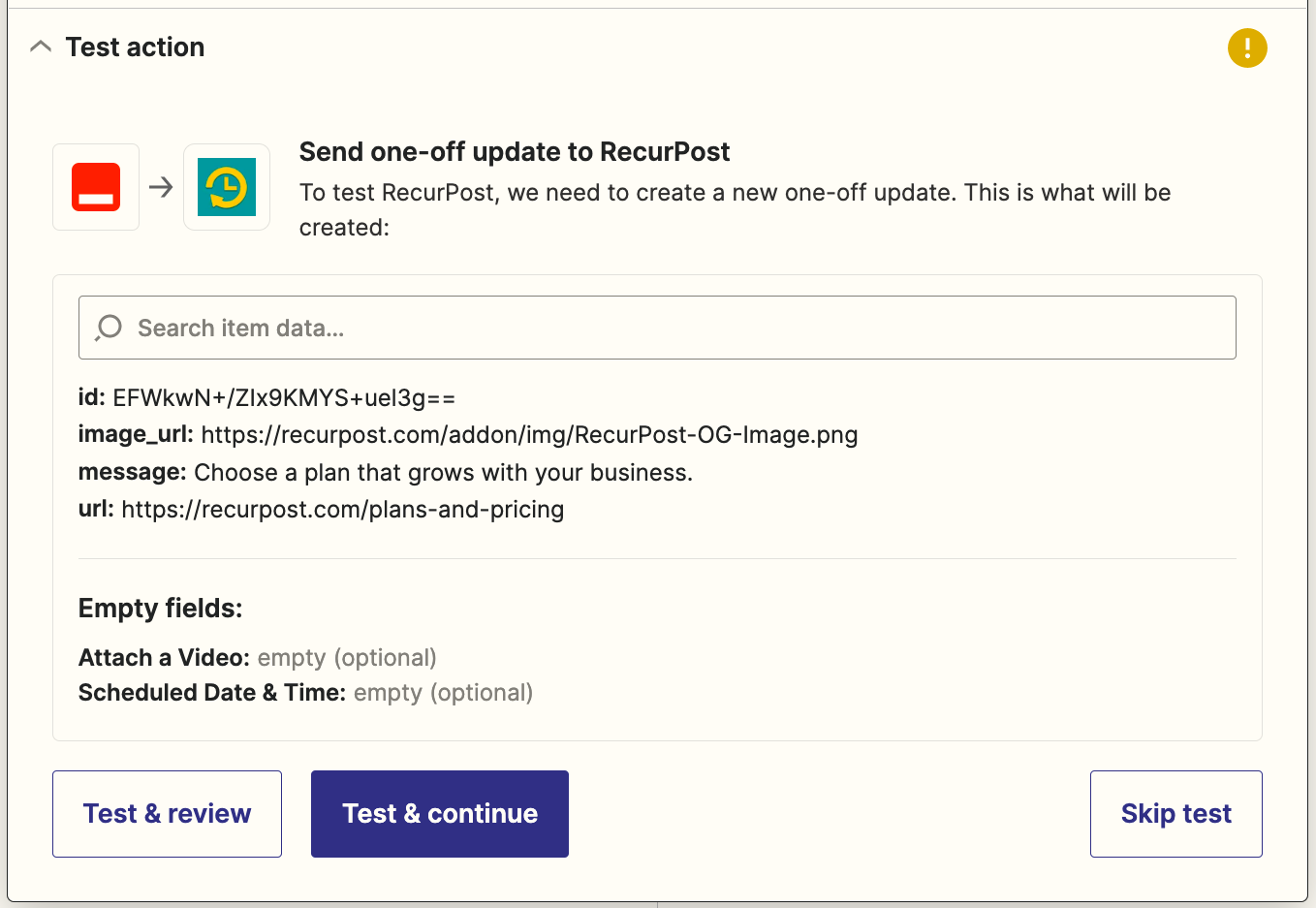Click the Test action section title
1316x908 pixels.
coord(135,47)
